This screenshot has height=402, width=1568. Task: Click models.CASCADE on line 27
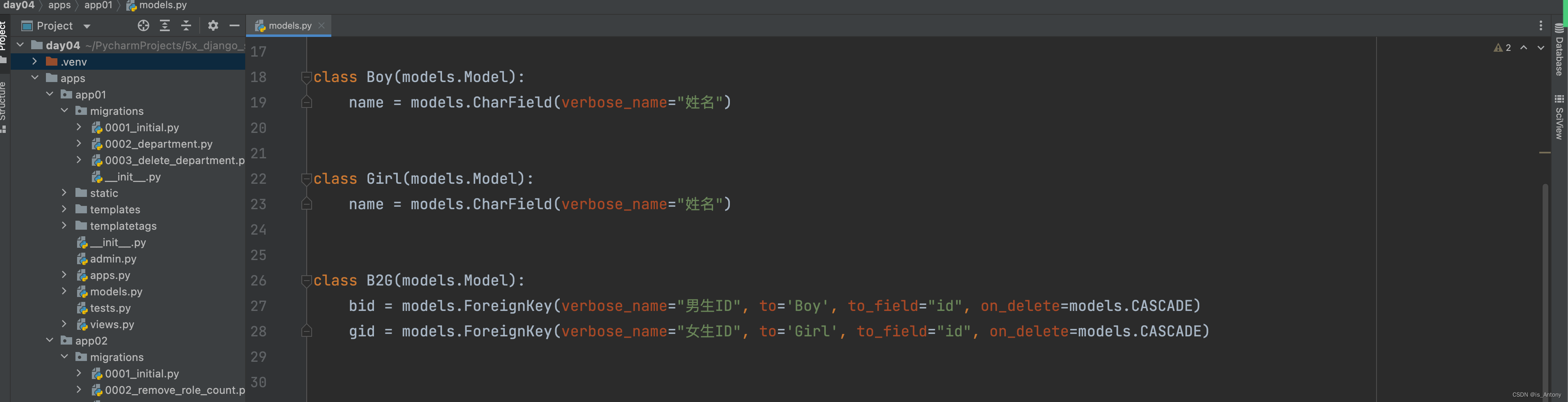[1130, 306]
